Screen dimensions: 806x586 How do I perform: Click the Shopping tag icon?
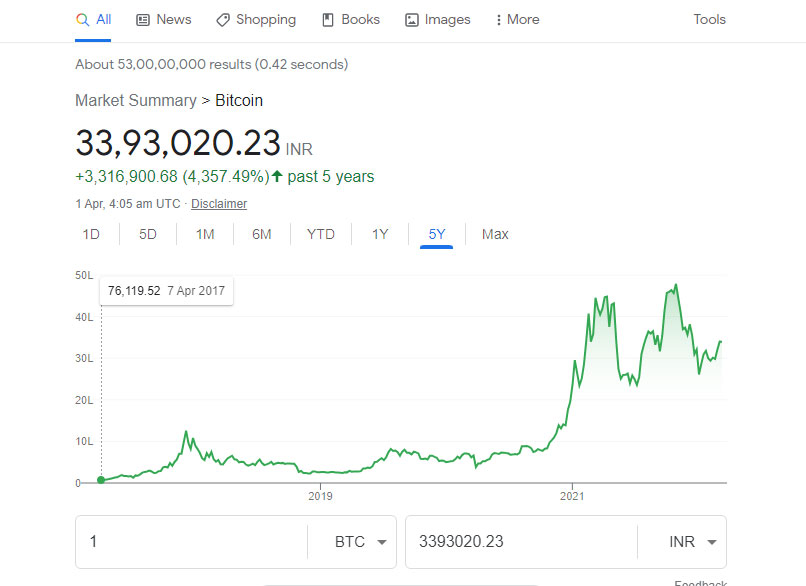(x=223, y=20)
